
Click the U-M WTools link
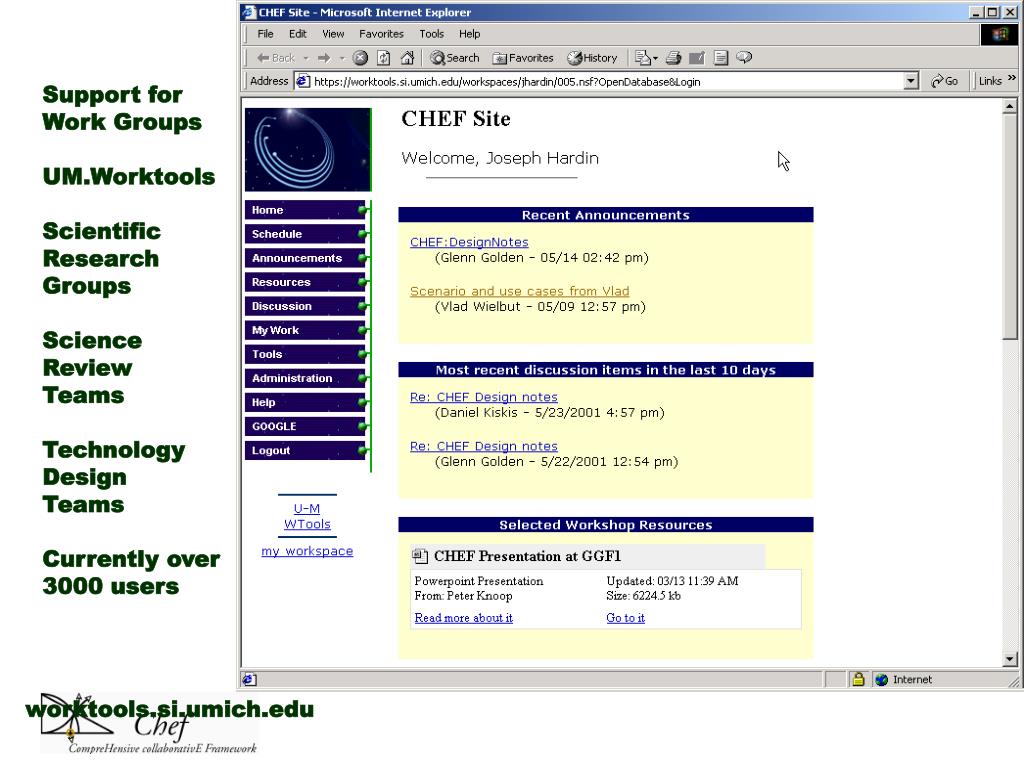click(307, 517)
